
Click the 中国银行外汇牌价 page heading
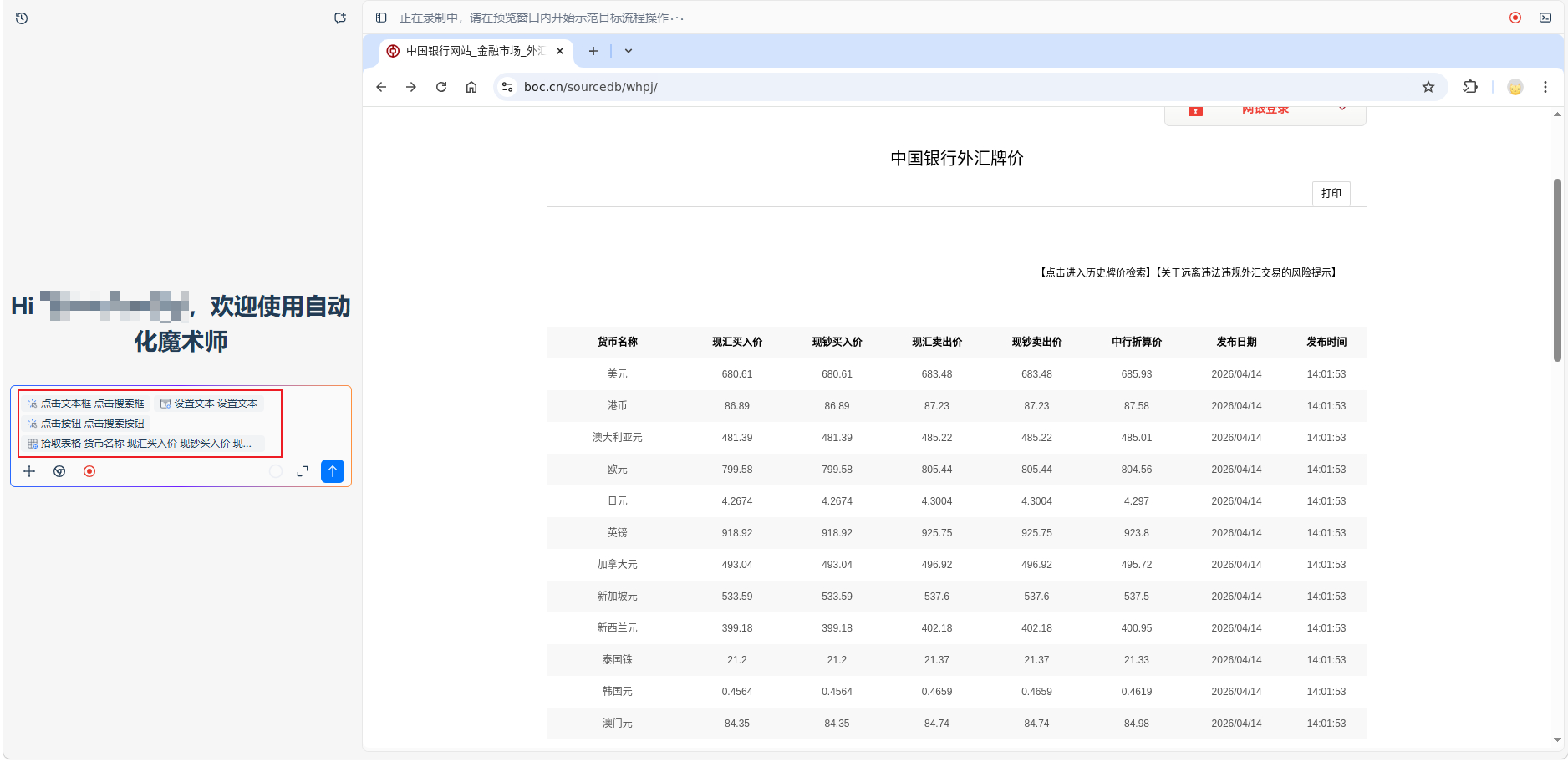click(957, 159)
